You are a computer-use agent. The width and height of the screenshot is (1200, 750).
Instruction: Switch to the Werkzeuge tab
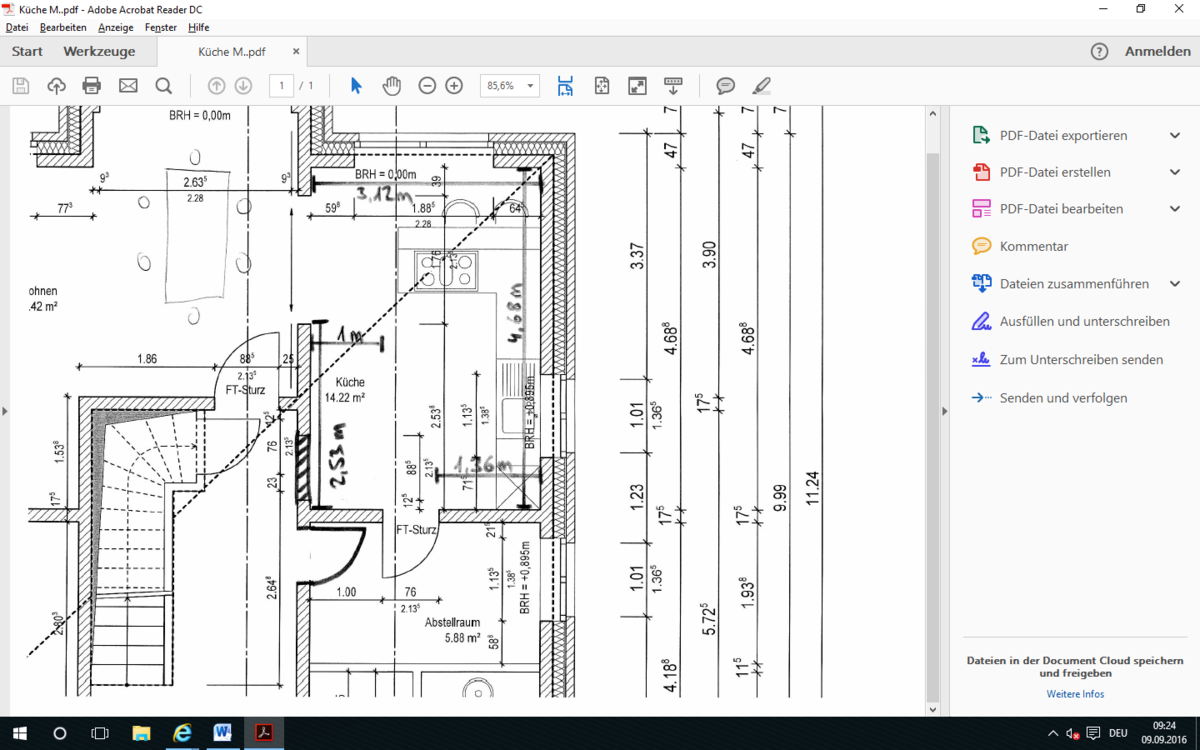pyautogui.click(x=99, y=52)
